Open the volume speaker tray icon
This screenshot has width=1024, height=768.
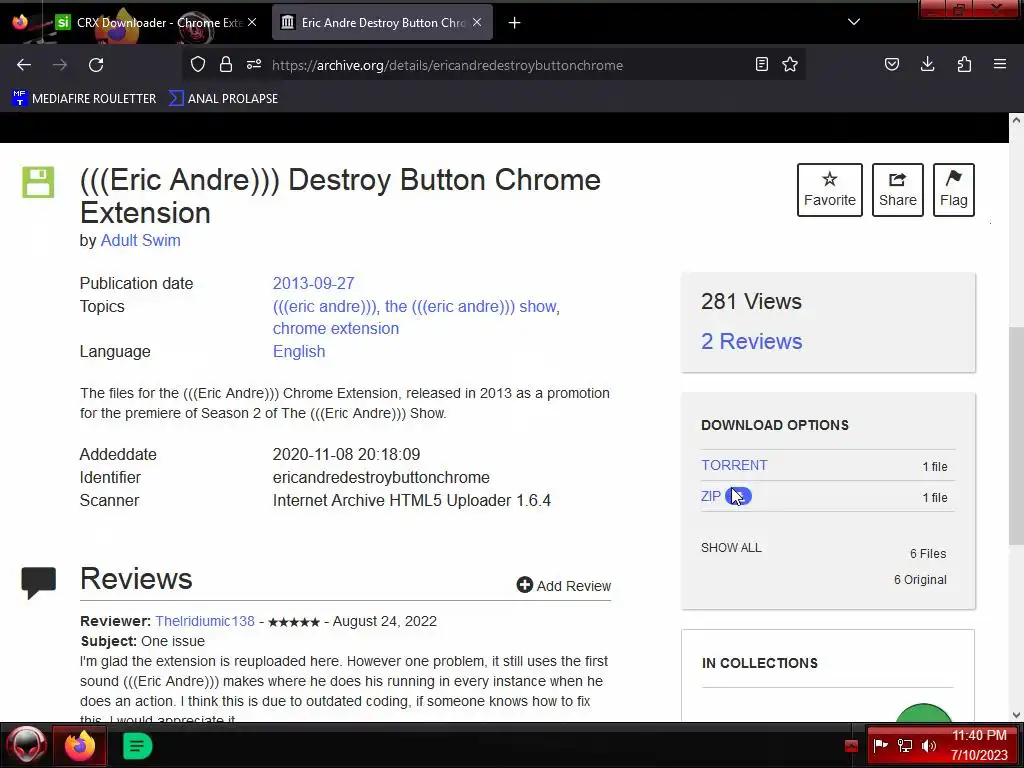(929, 745)
